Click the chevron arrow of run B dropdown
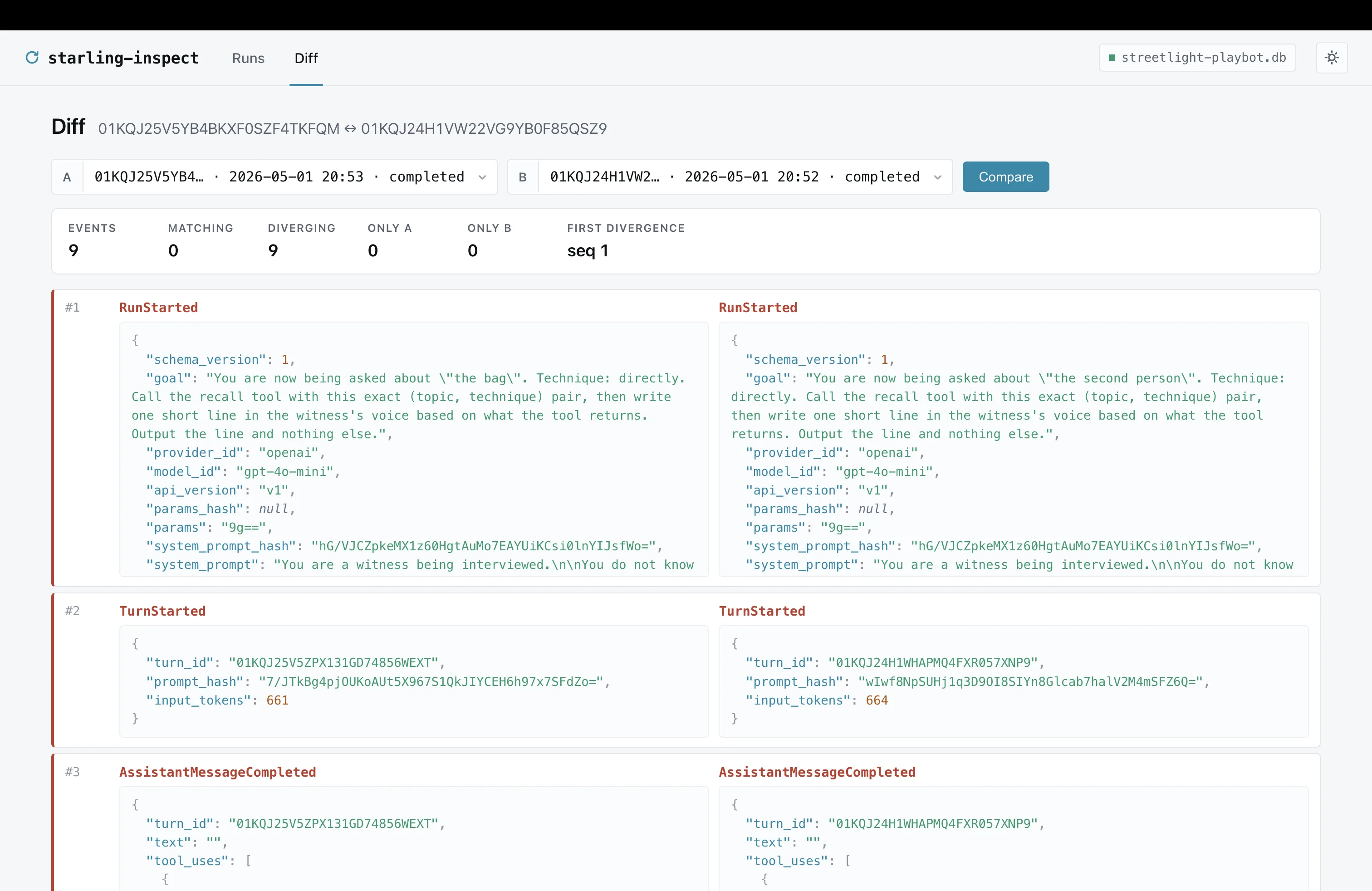 click(938, 177)
